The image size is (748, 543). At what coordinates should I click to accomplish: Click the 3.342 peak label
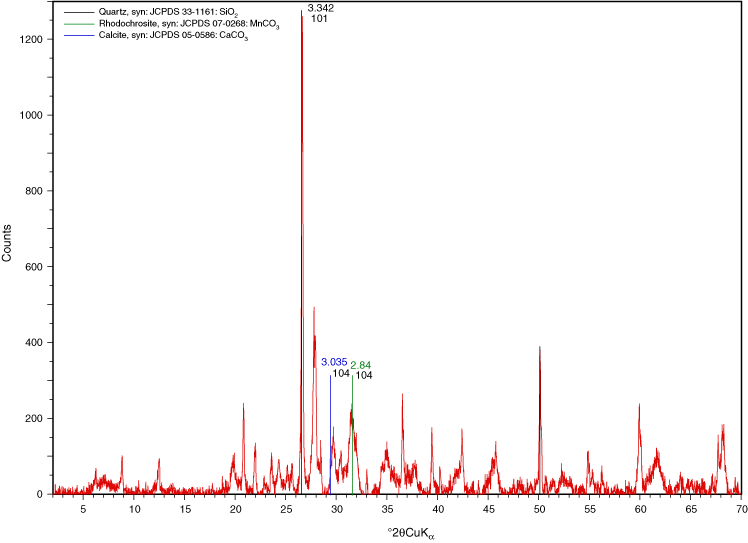pyautogui.click(x=320, y=7)
